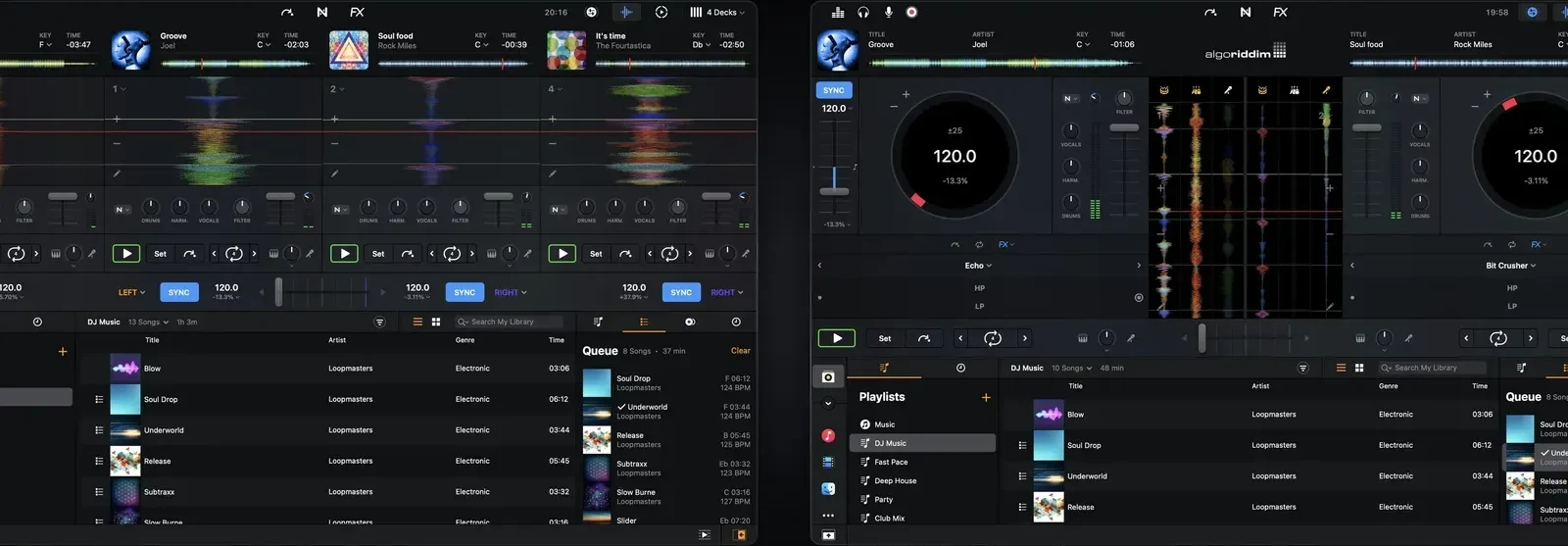
Task: Open the mixer bars icon in right window
Action: tap(838, 12)
